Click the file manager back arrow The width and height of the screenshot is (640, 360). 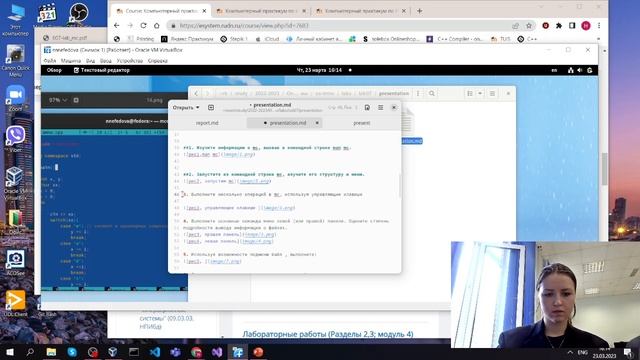pos(196,93)
